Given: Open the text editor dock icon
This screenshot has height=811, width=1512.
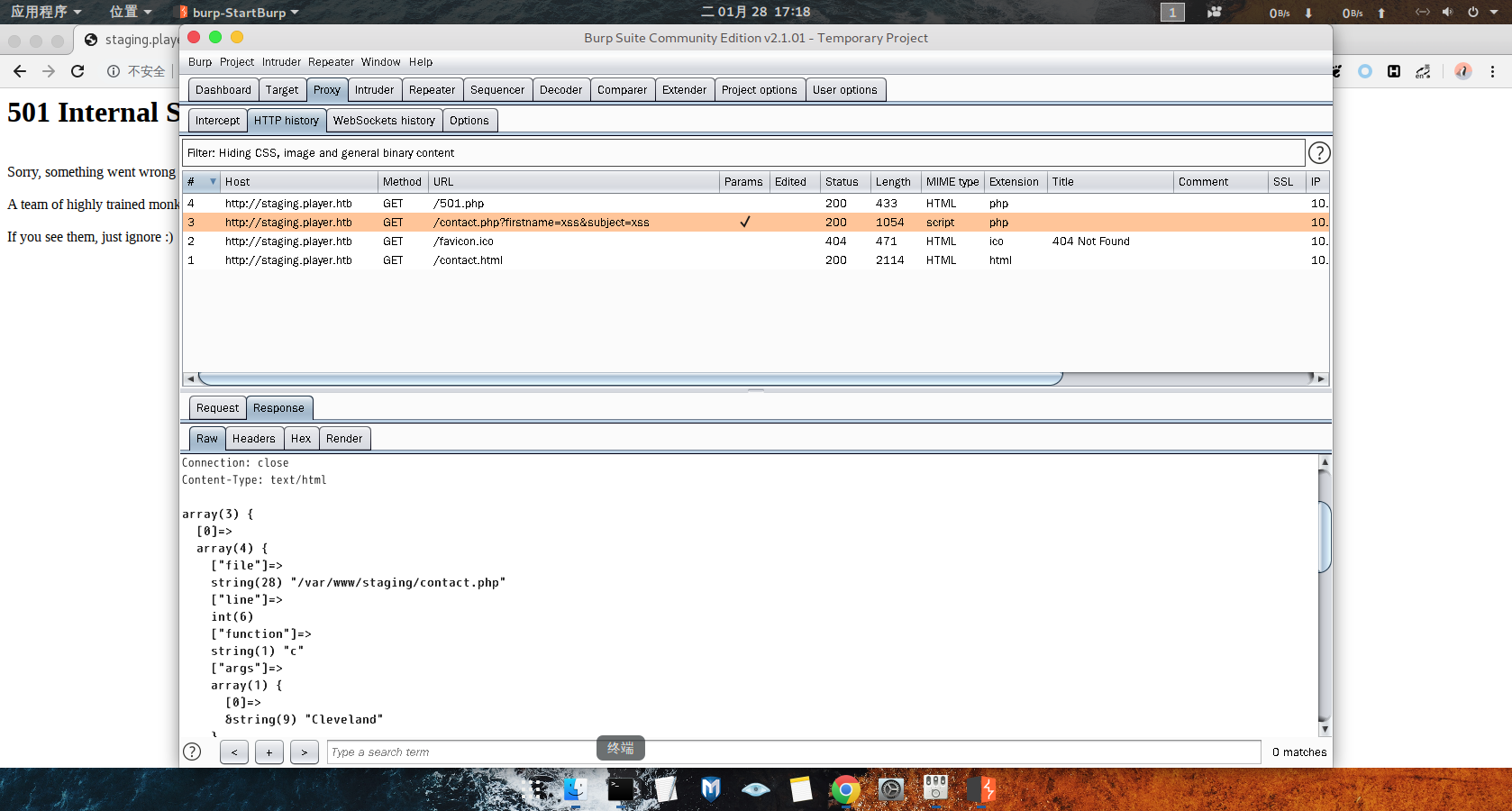Looking at the screenshot, I should click(x=666, y=790).
